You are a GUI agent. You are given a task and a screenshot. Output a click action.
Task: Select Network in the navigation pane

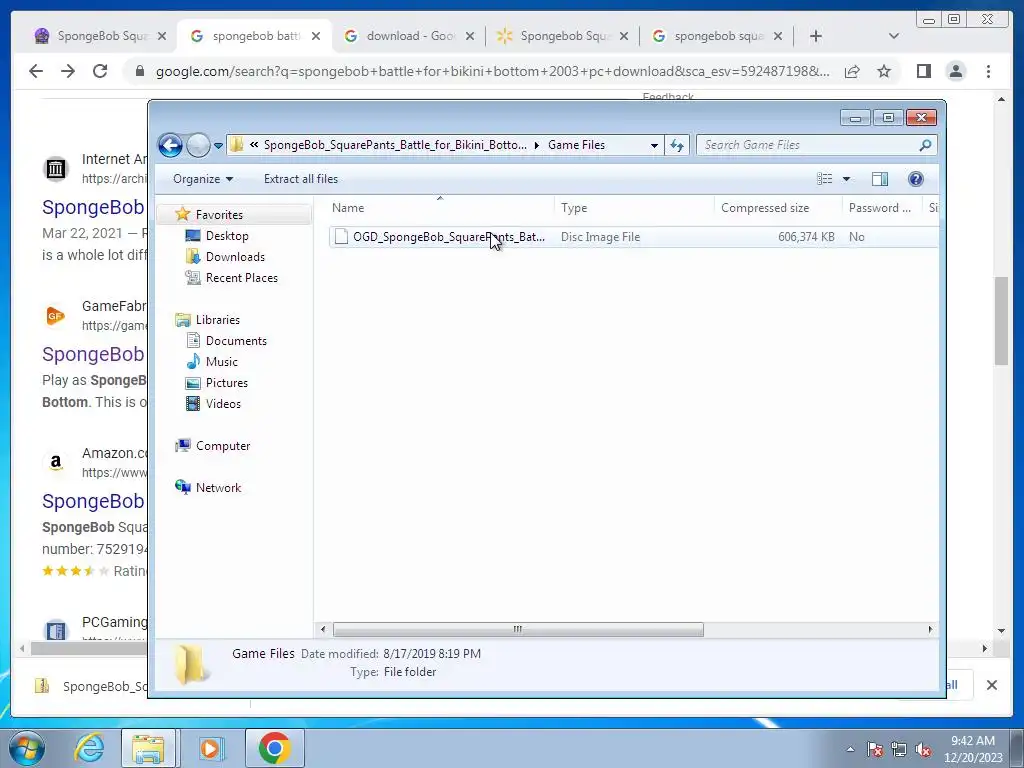coord(218,487)
